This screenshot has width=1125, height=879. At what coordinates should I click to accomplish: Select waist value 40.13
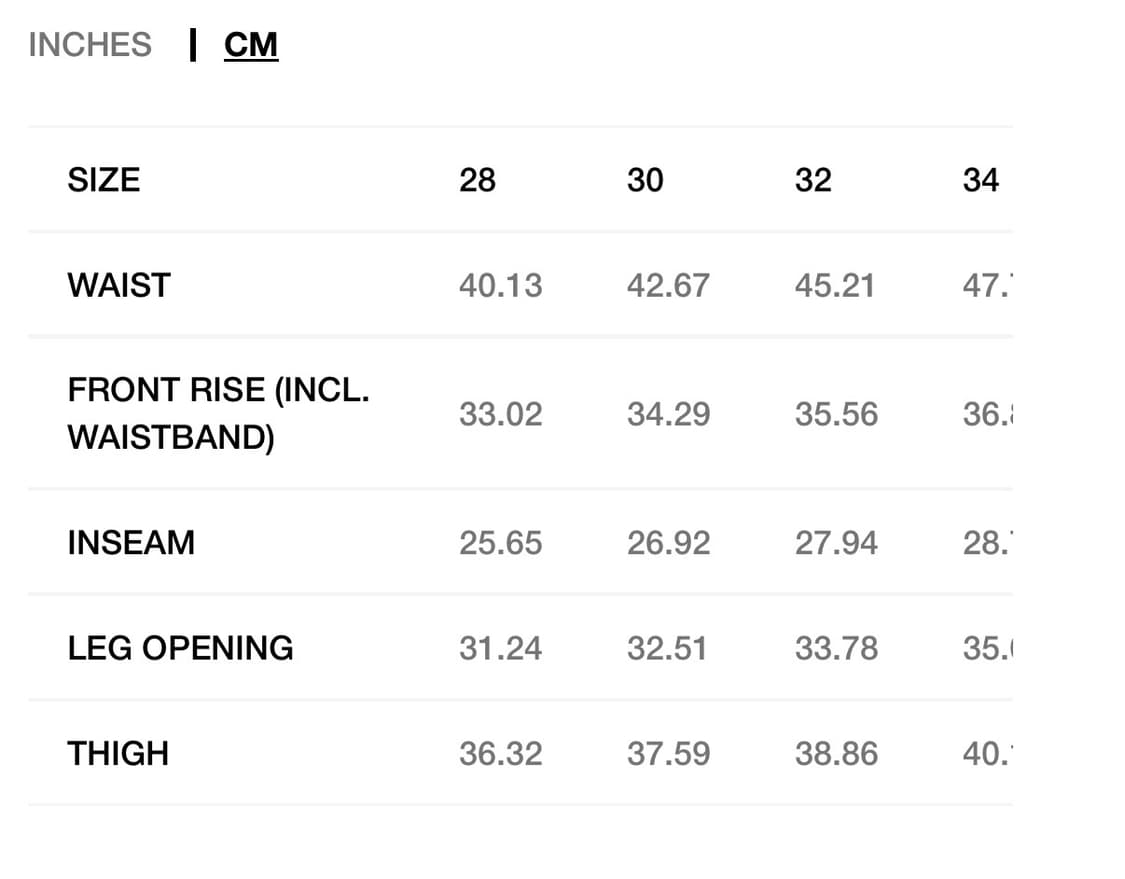(501, 286)
